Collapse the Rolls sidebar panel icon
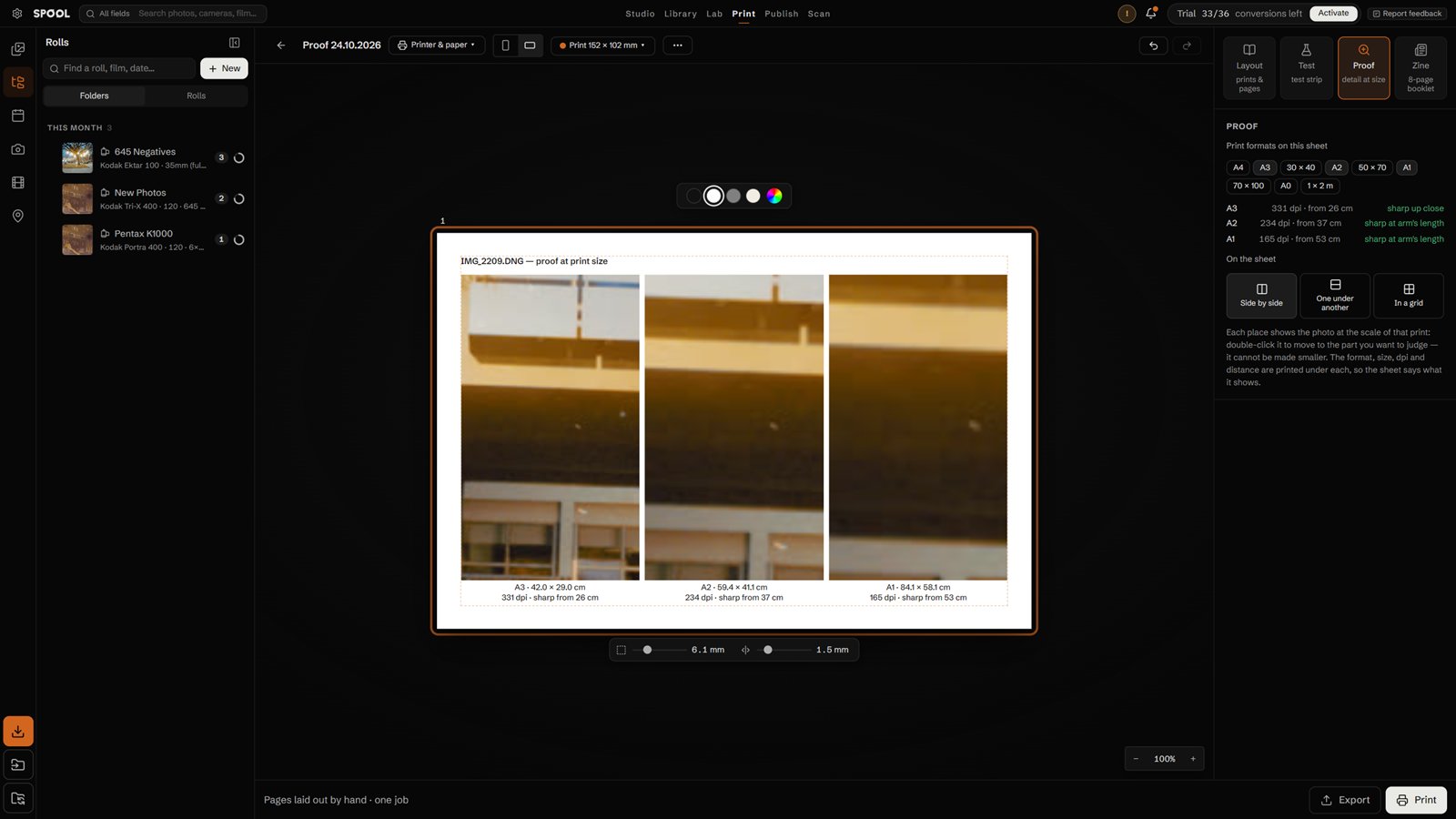Viewport: 1456px width, 819px height. (235, 43)
